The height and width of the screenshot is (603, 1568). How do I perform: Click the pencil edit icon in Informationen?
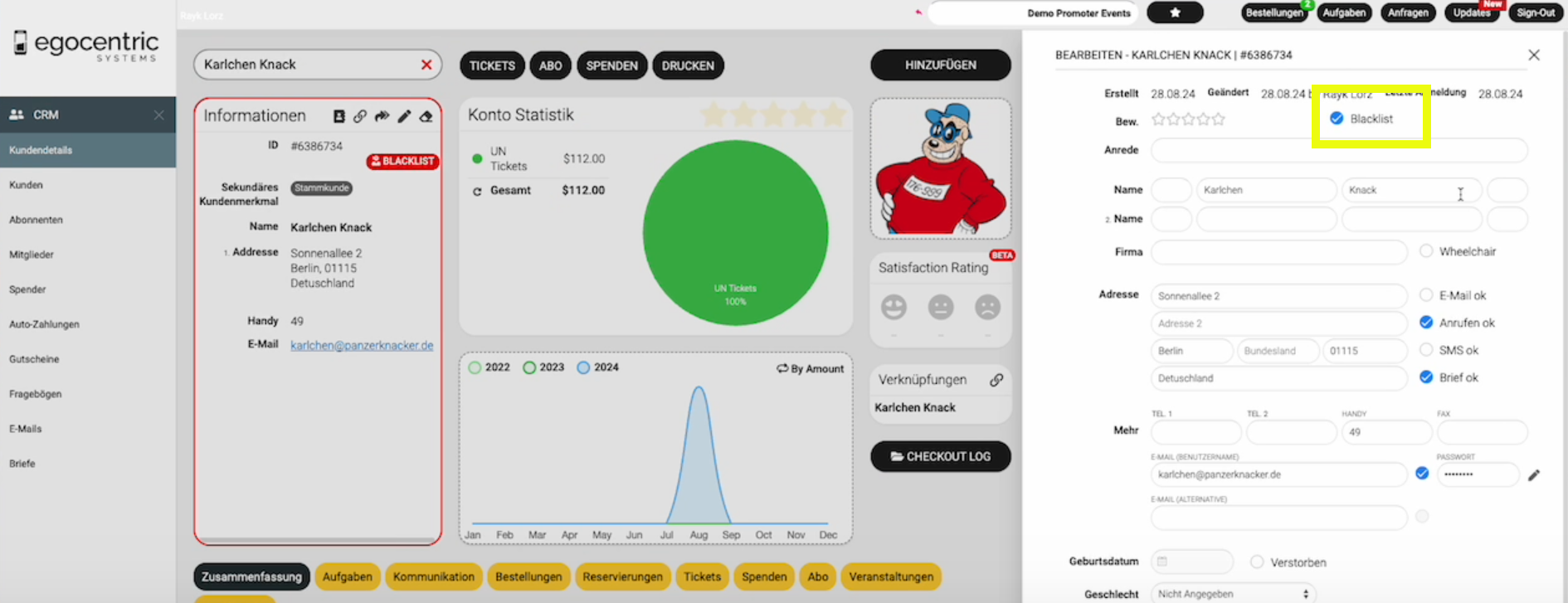(404, 116)
